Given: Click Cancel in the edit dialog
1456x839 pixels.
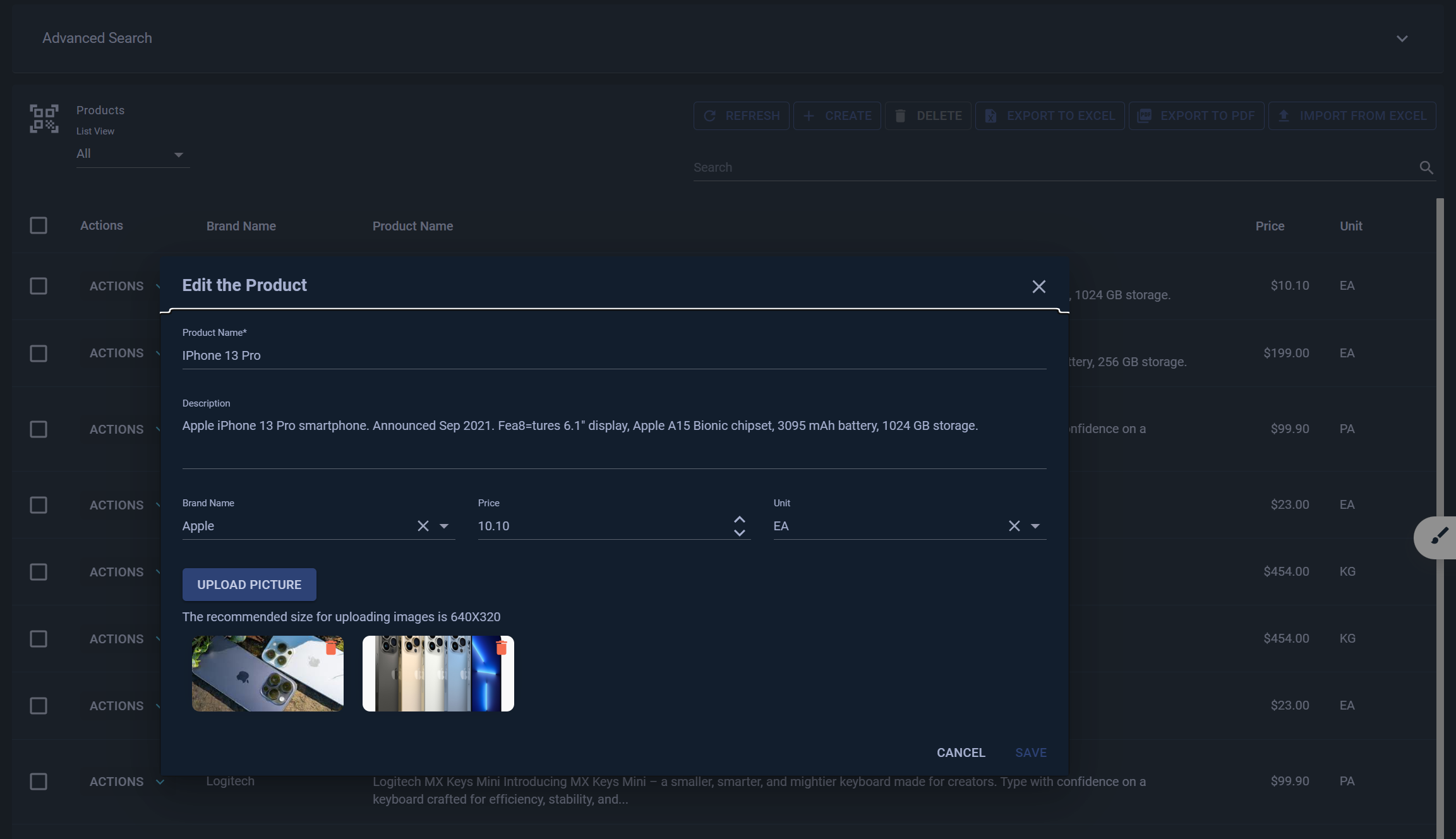Looking at the screenshot, I should pos(960,753).
